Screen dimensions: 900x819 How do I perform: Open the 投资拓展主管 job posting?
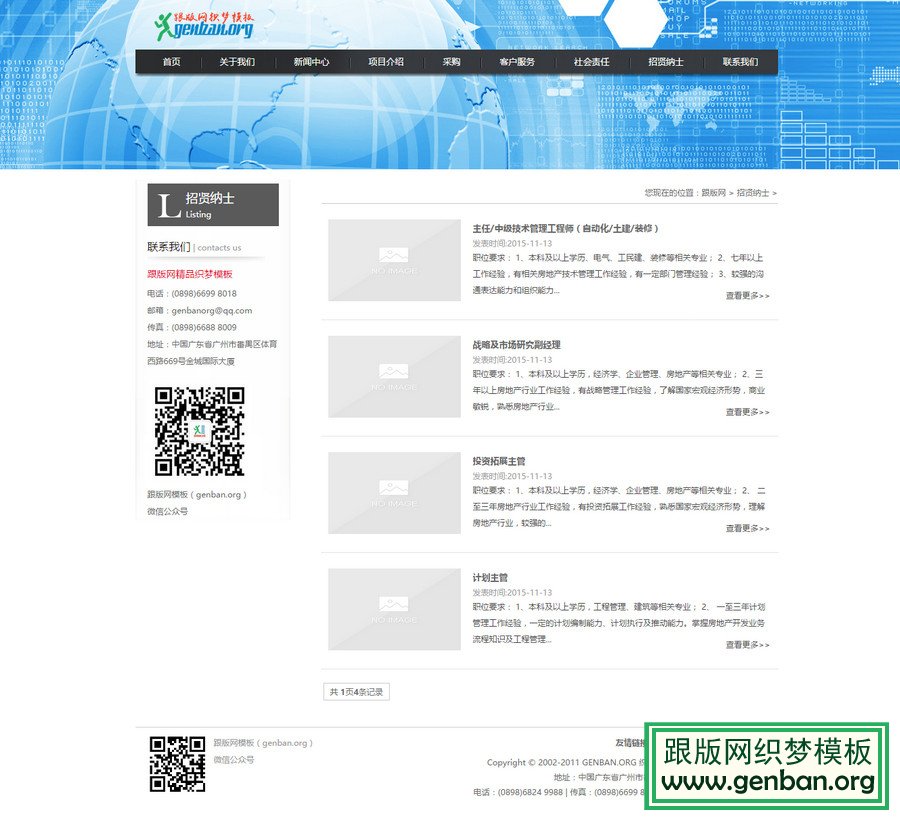tap(500, 459)
